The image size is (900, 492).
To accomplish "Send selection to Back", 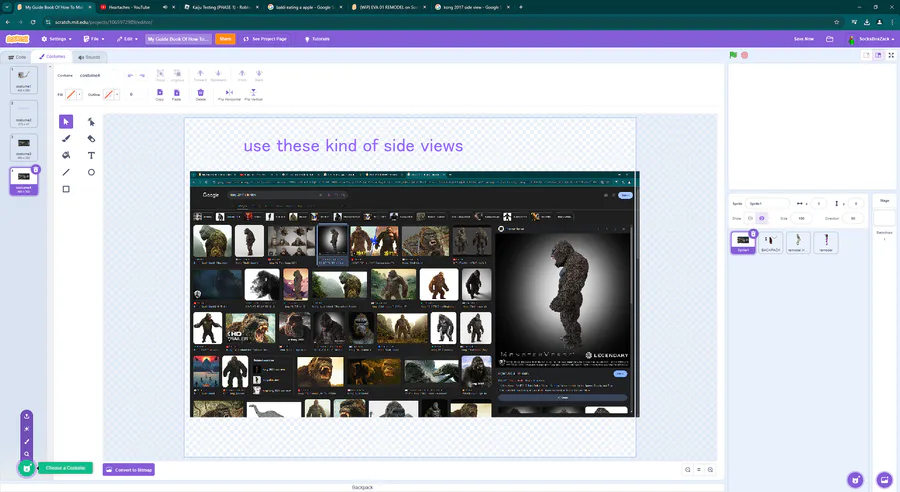I will tap(259, 75).
